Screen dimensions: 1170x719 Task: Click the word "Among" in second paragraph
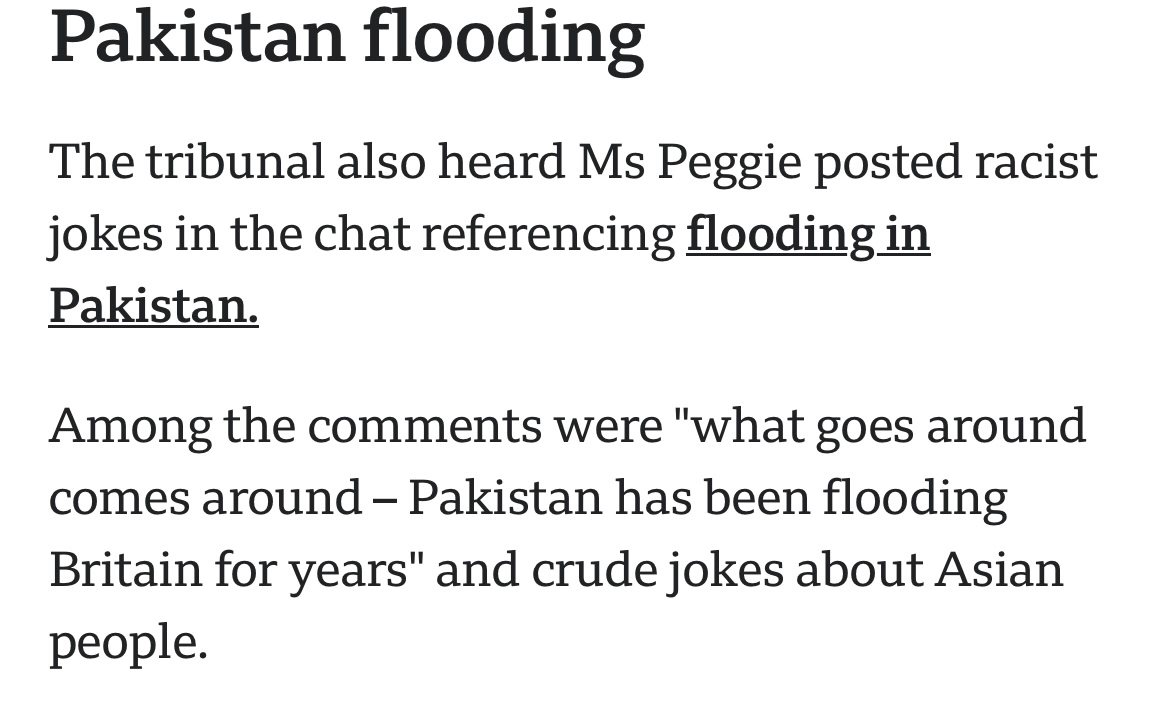pyautogui.click(x=129, y=426)
